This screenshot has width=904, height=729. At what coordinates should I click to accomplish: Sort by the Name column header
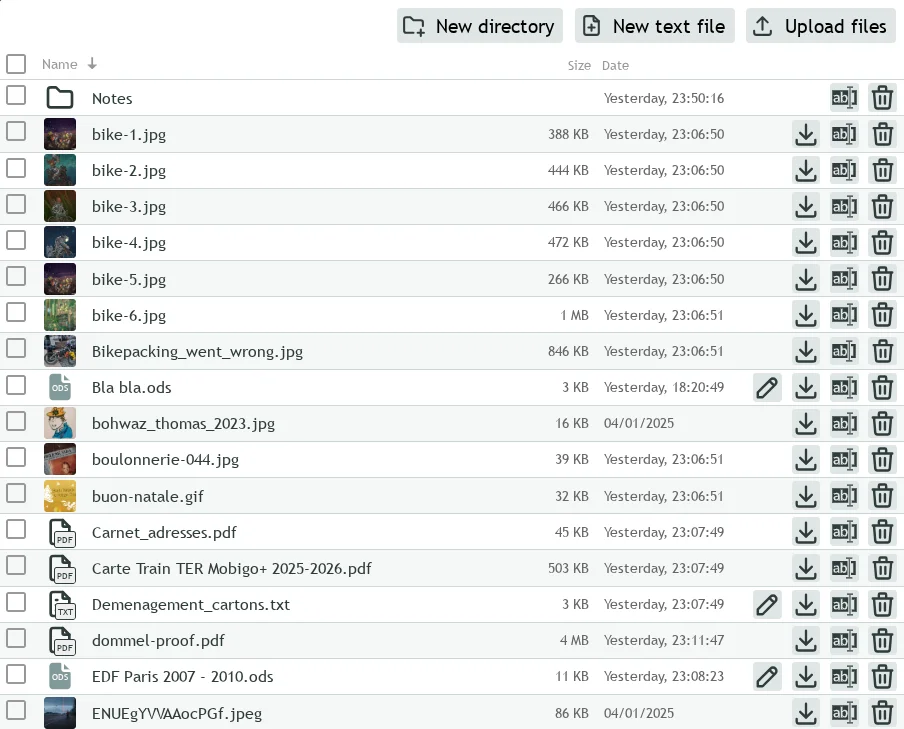(x=60, y=65)
